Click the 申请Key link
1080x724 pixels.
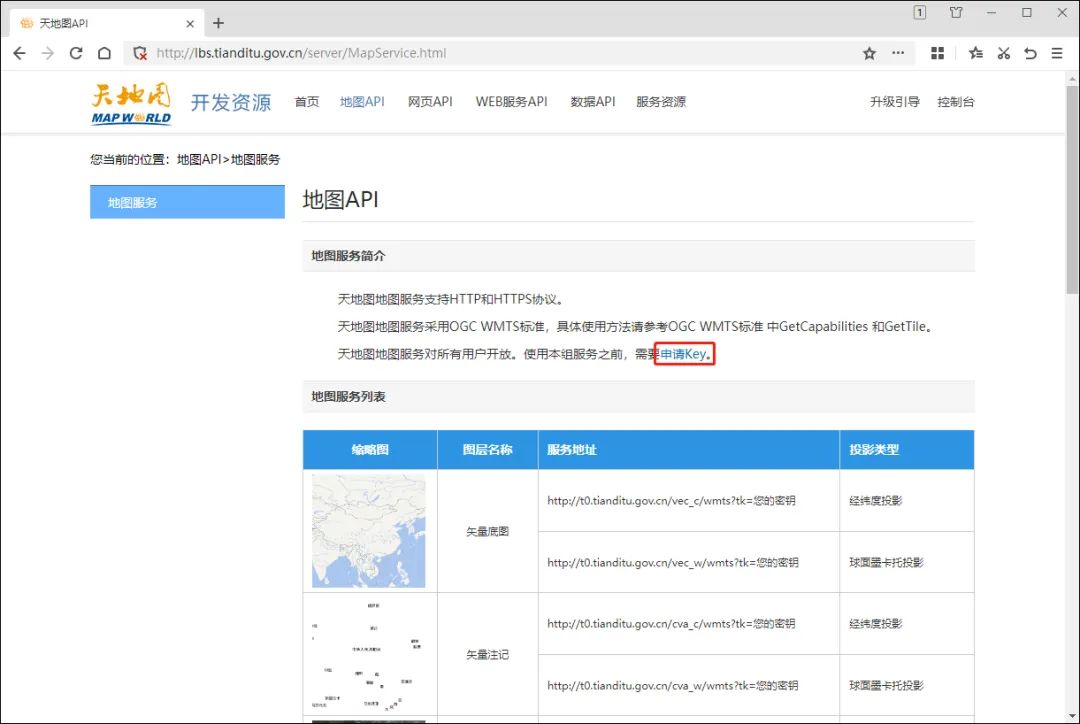pos(683,354)
